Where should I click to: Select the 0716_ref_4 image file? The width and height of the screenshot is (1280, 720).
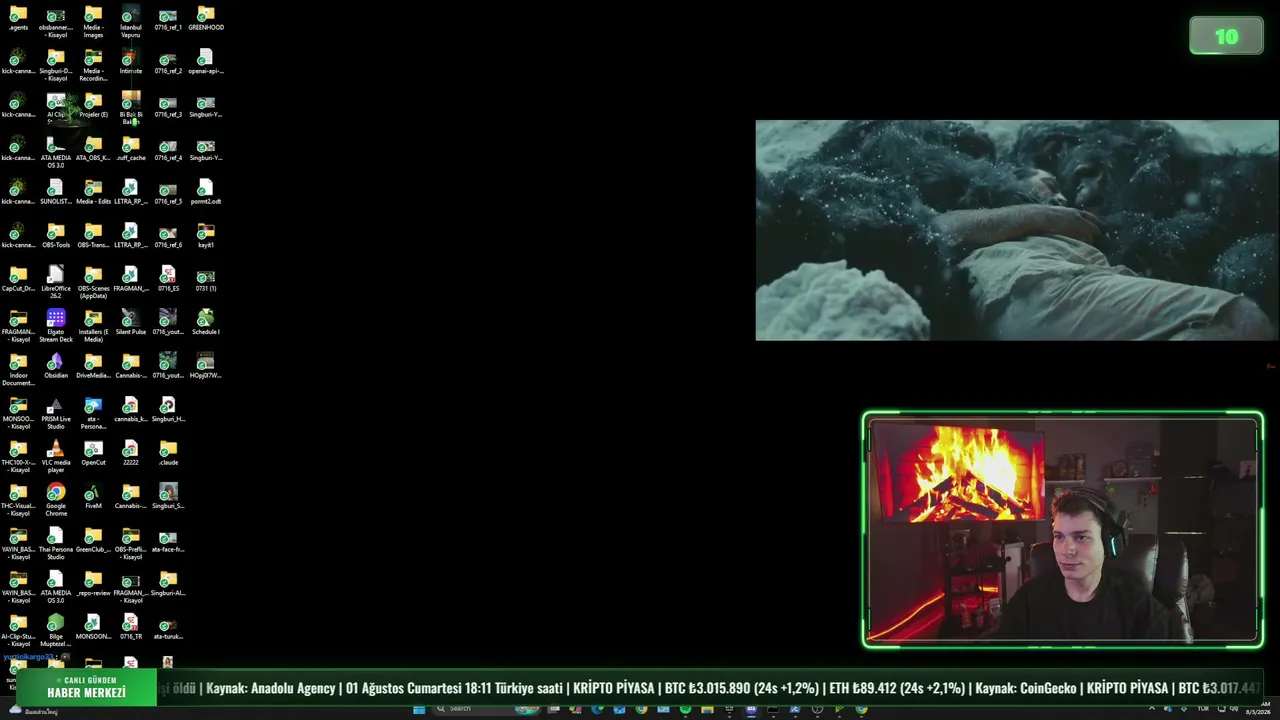[x=168, y=149]
